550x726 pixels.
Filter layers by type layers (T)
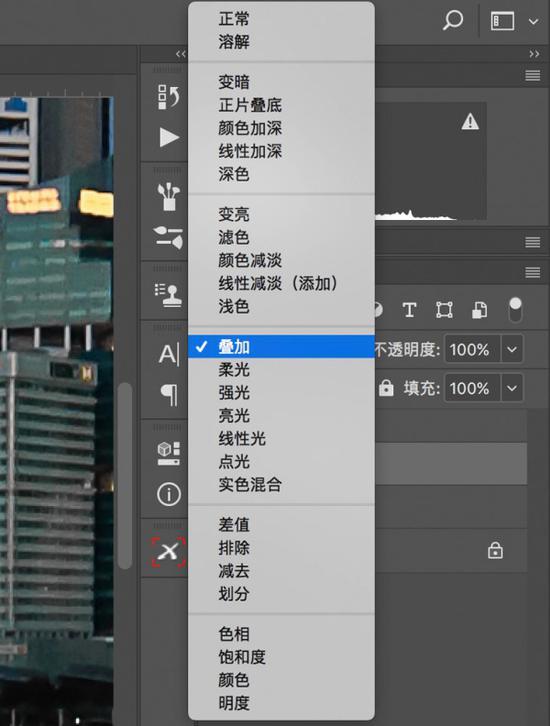(x=409, y=310)
